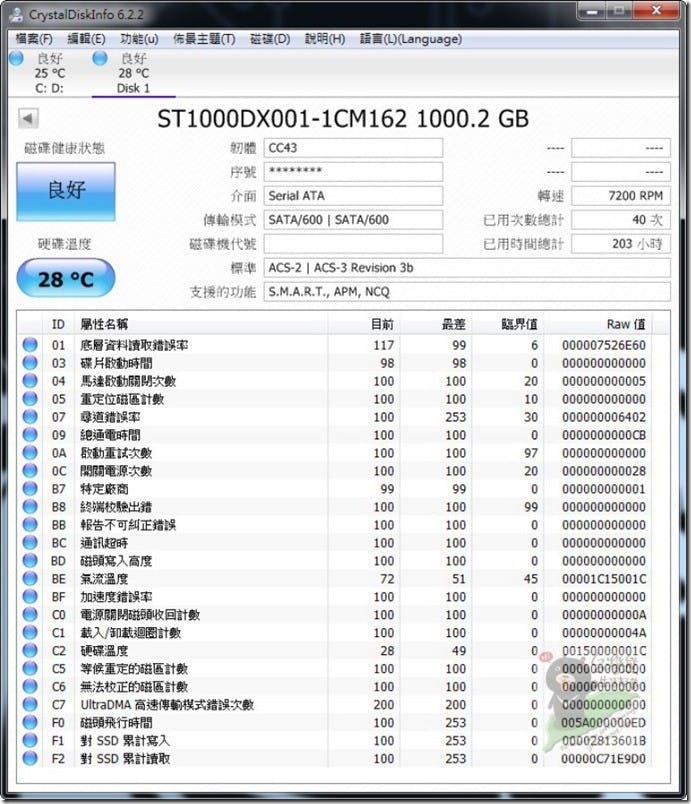Click the blue status icon above C: D:
Viewport: 691px width, 804px height.
click(16, 58)
